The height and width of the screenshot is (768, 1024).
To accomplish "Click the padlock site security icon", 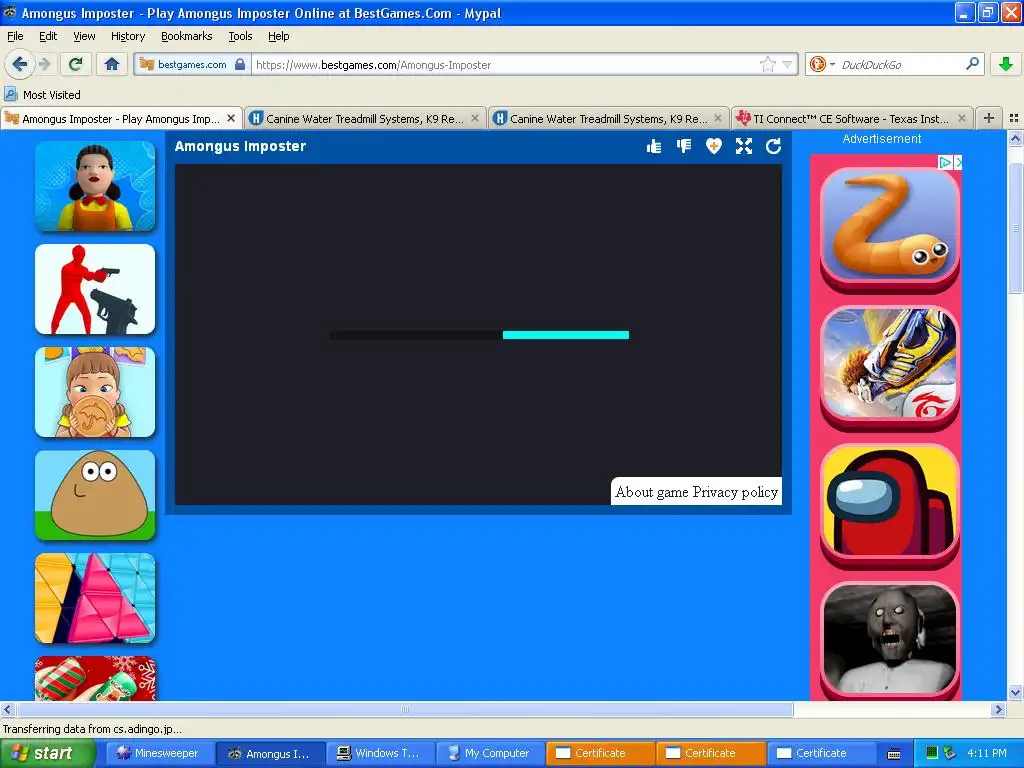I will point(240,64).
